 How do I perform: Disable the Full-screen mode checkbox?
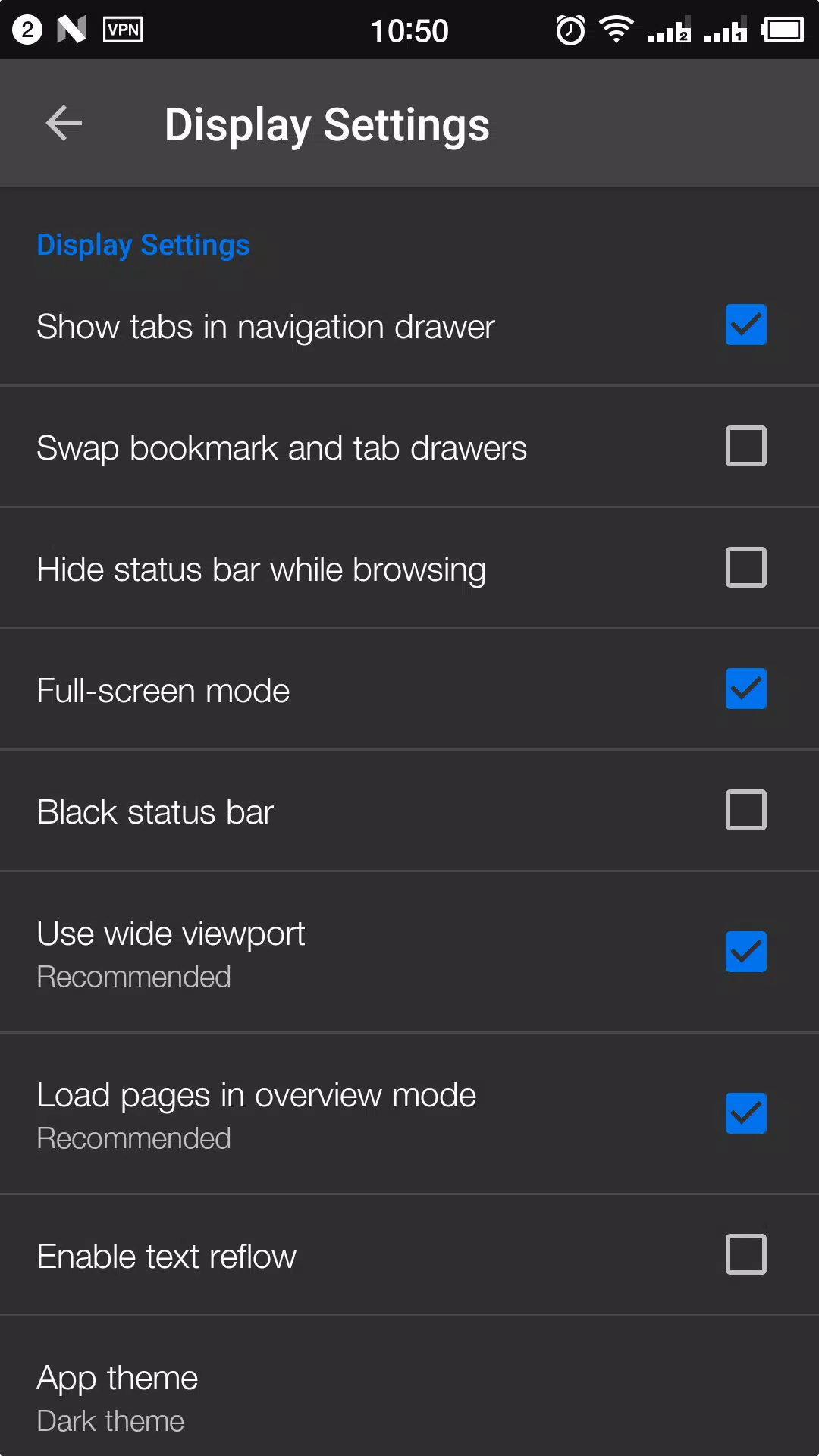coord(746,689)
